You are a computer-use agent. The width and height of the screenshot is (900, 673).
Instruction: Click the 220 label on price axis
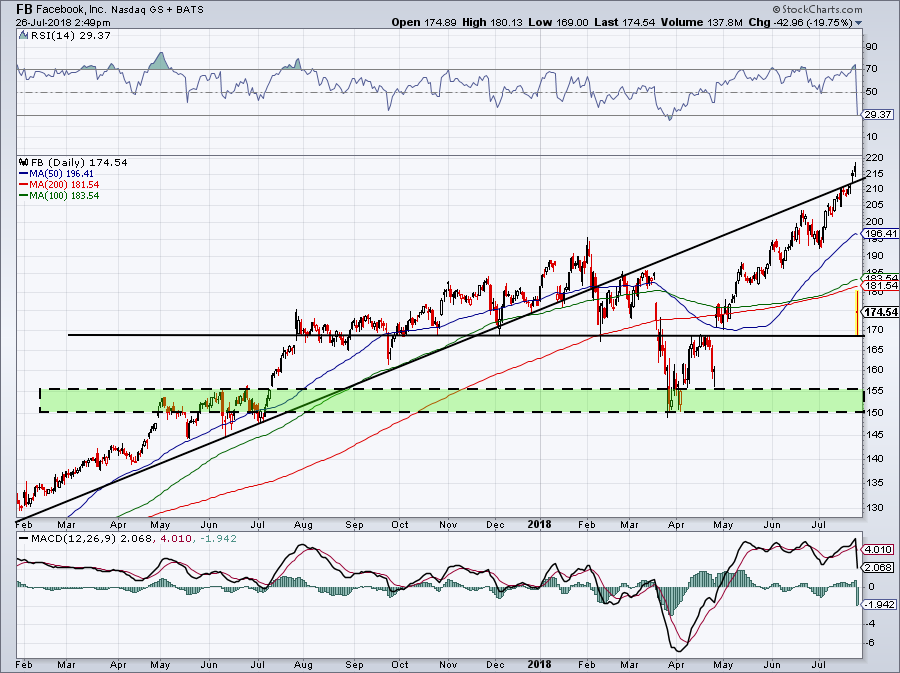tap(875, 157)
